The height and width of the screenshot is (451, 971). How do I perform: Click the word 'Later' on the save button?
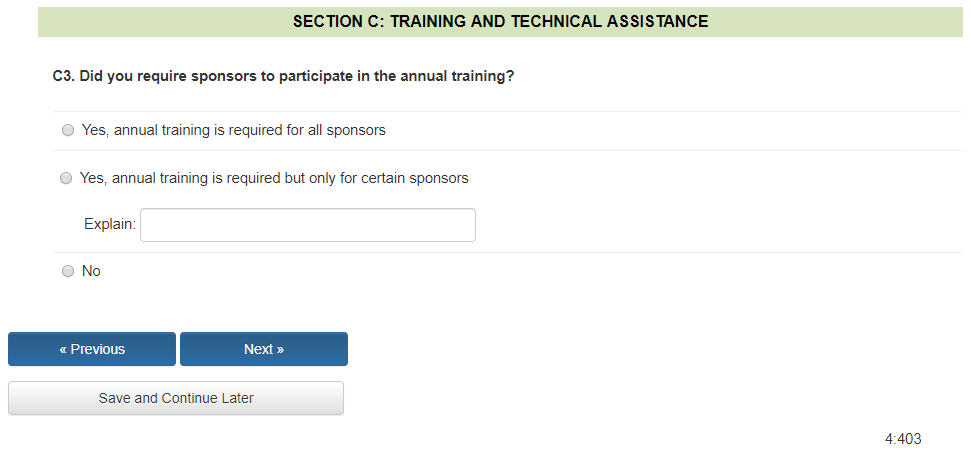click(234, 398)
